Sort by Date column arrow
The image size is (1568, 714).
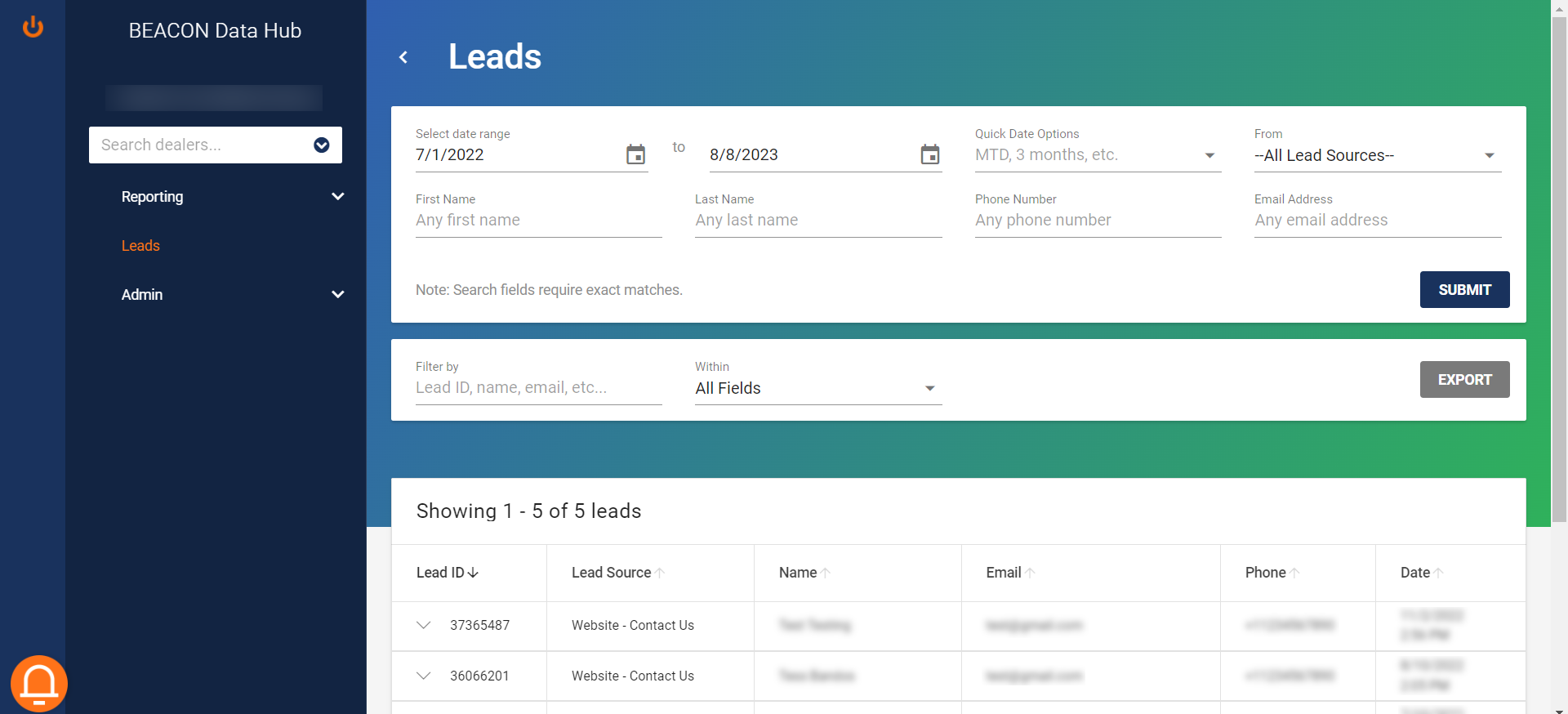(x=1438, y=573)
